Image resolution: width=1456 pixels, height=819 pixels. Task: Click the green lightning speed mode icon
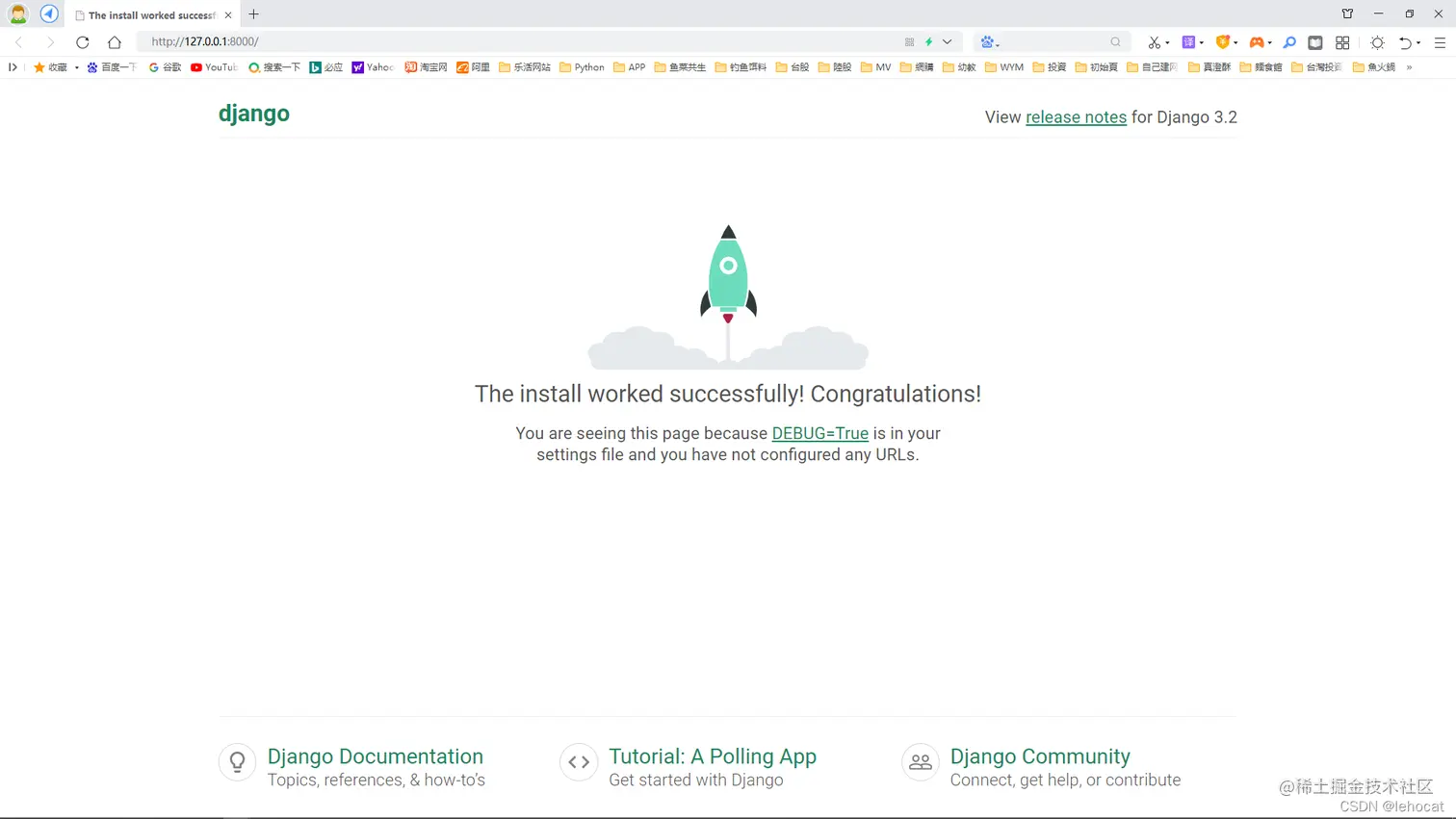pos(929,42)
